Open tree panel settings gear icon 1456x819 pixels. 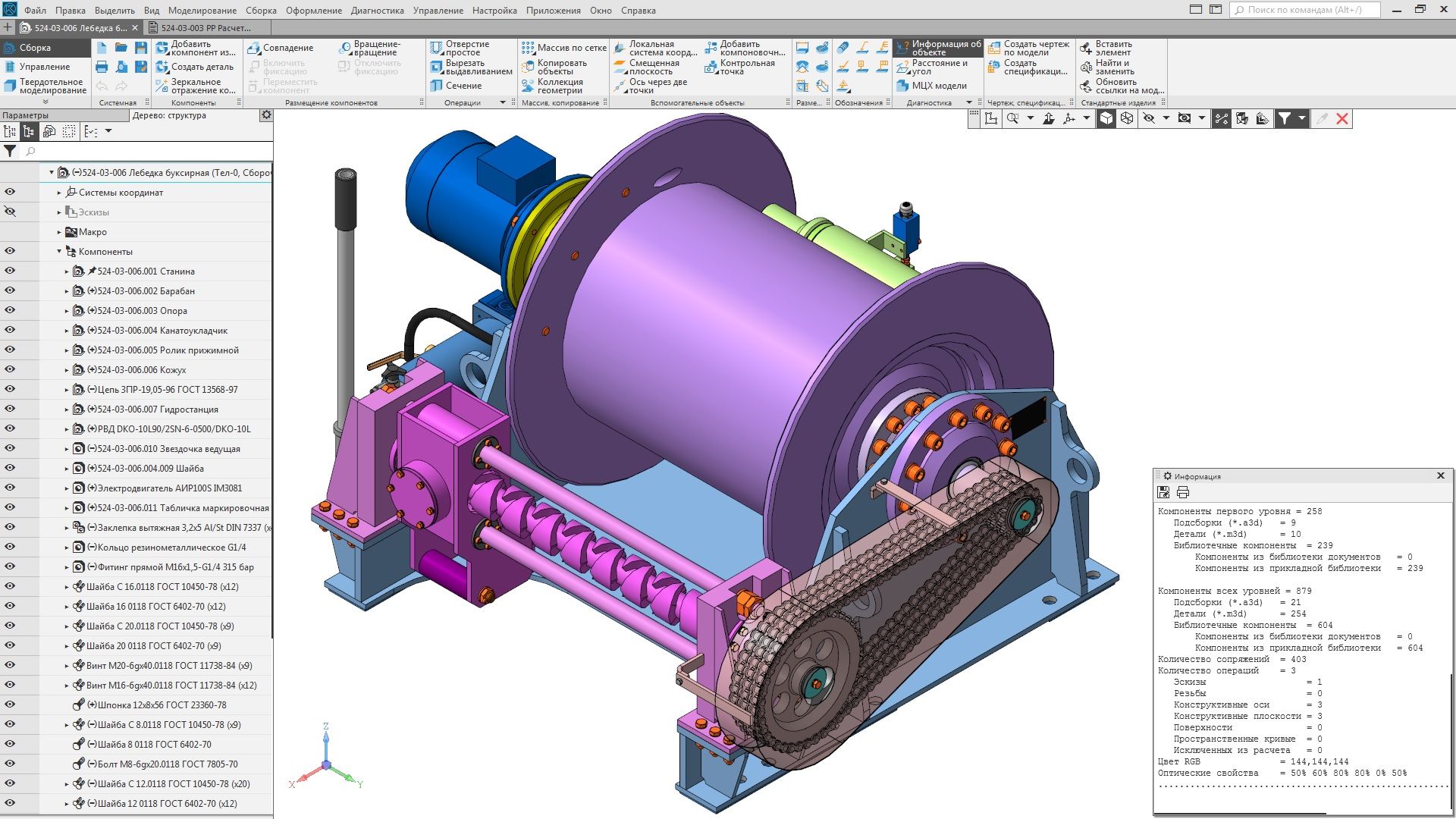click(266, 115)
